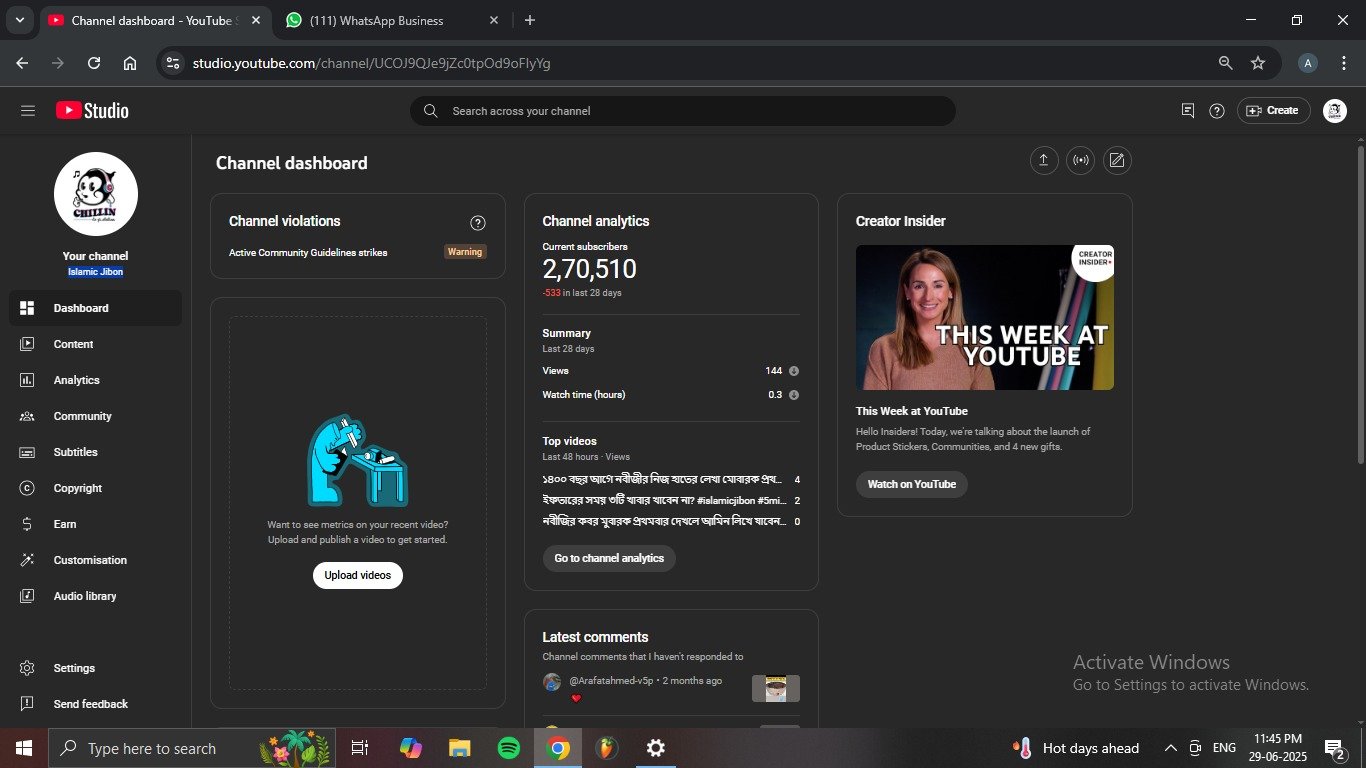
Task: Click the Task View taskbar icon
Action: tap(360, 748)
